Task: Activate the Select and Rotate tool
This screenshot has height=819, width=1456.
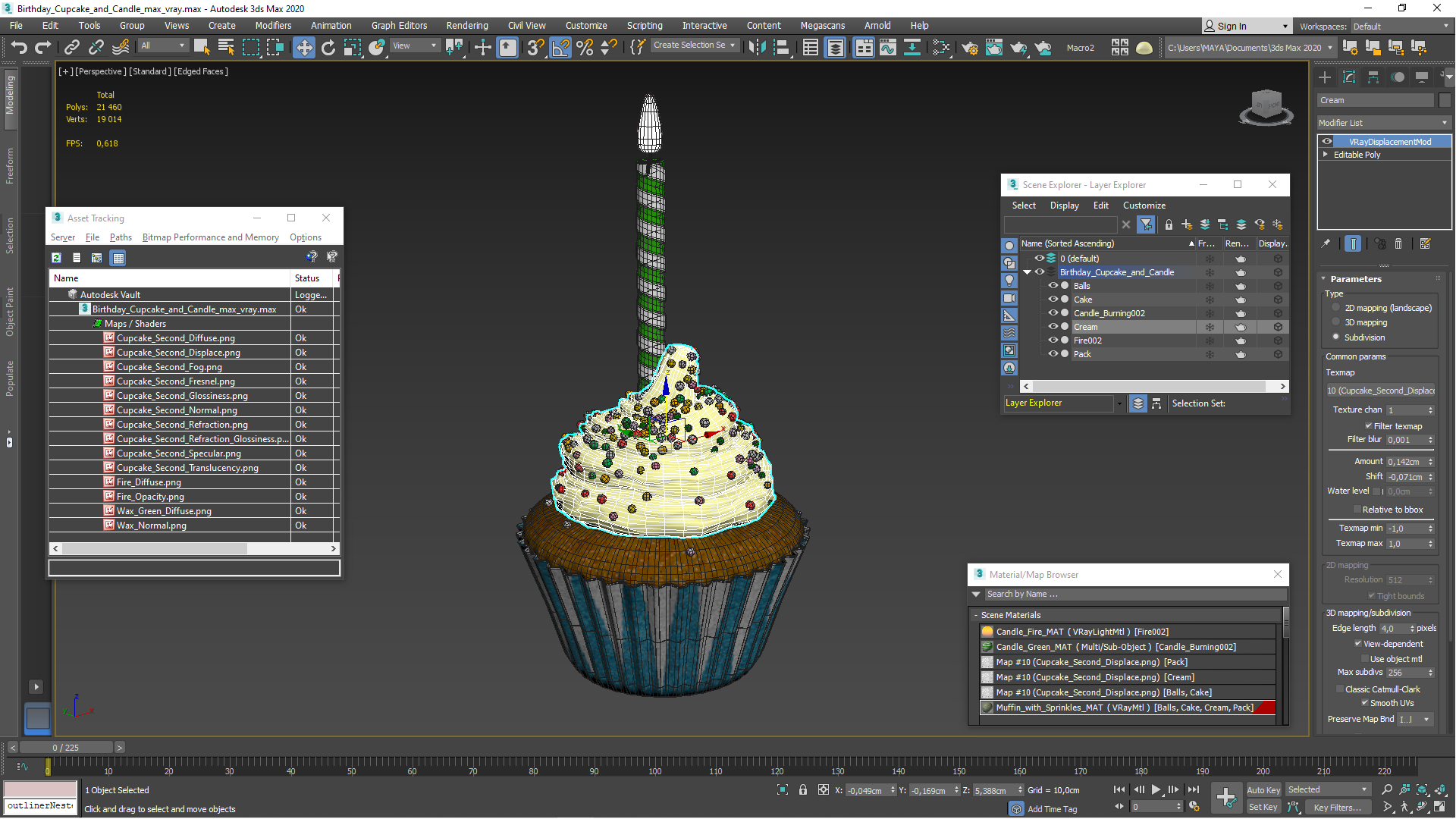Action: pos(328,47)
